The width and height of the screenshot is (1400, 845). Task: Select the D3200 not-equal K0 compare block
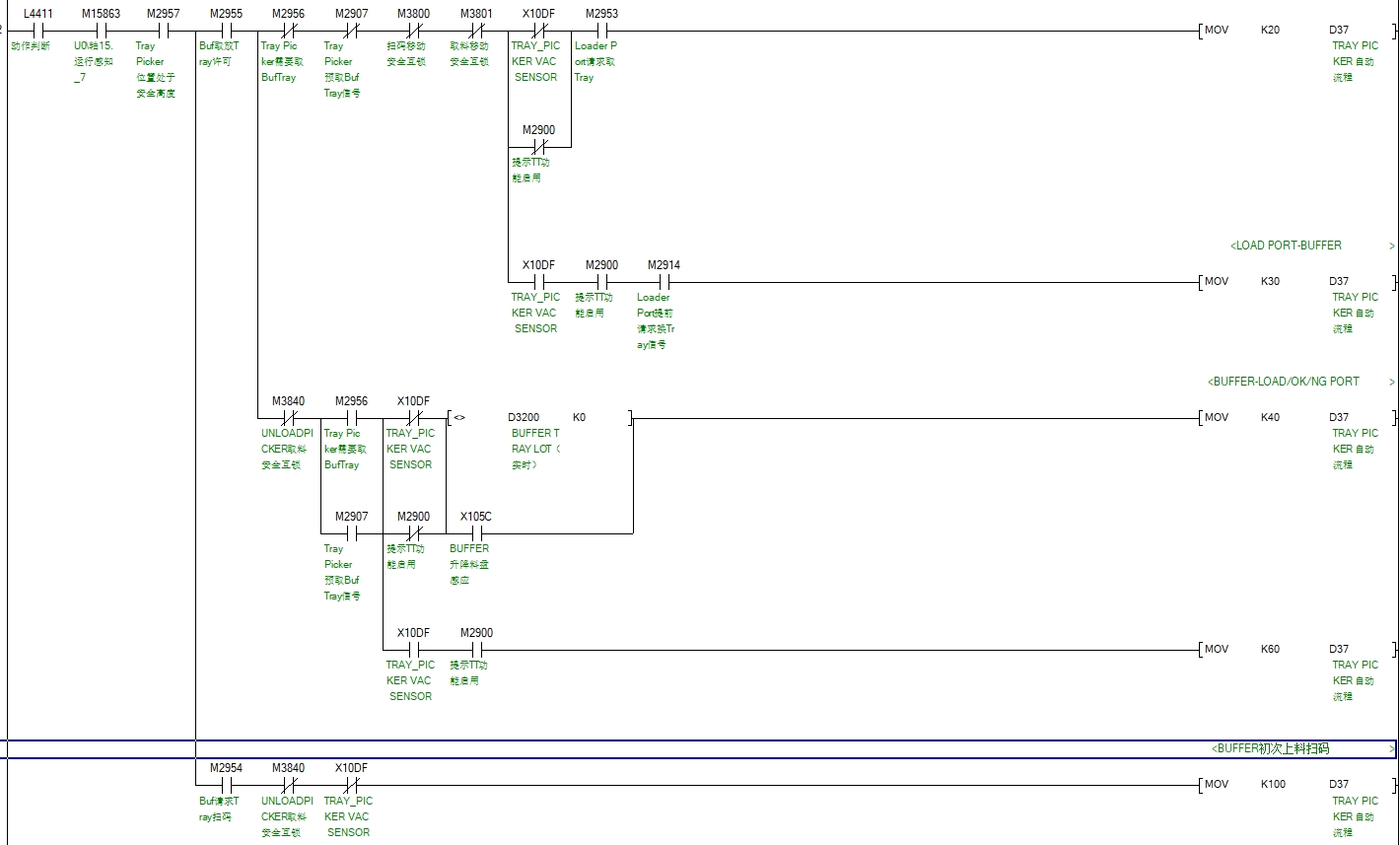point(539,418)
